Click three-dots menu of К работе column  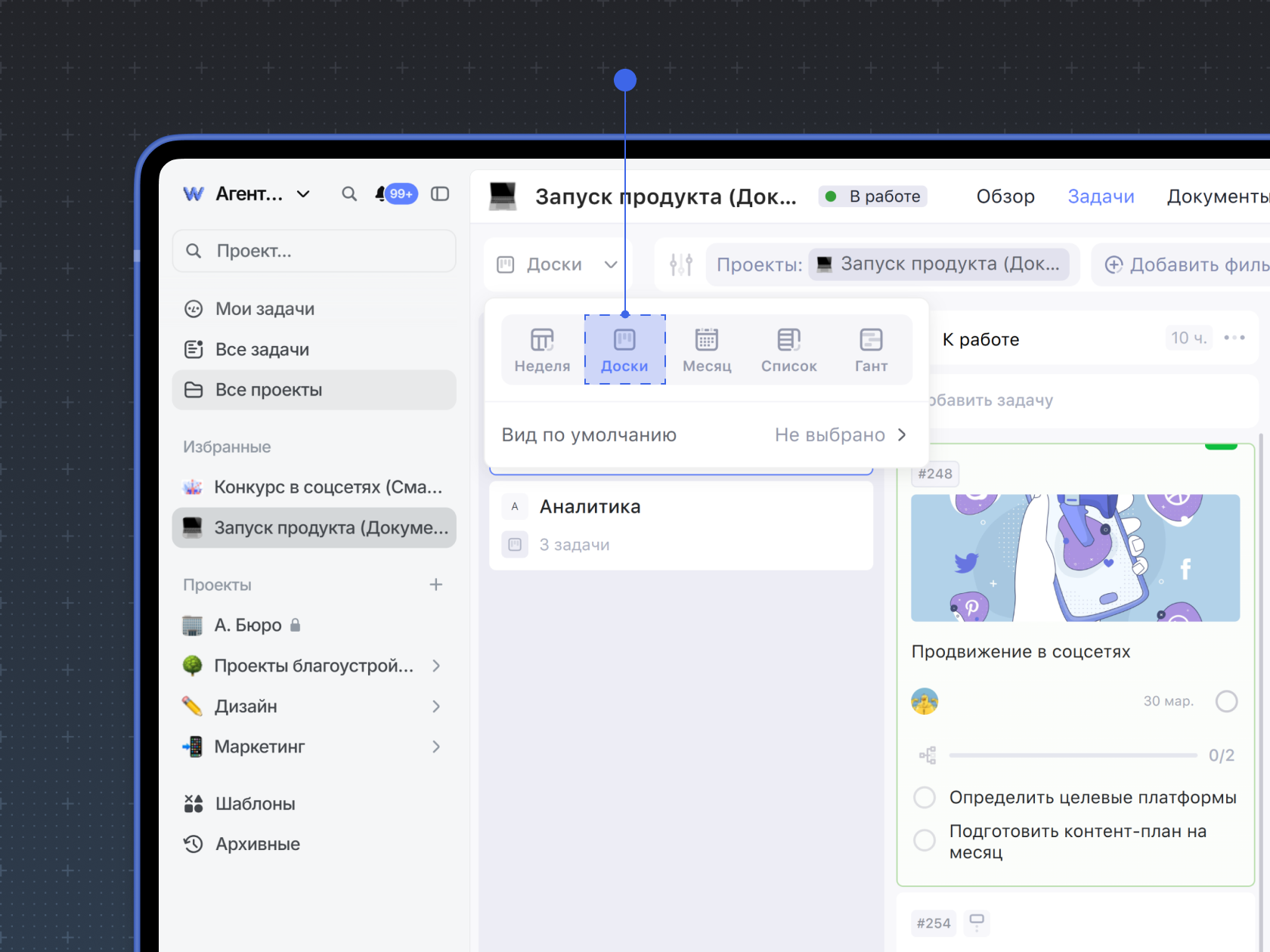coord(1234,338)
